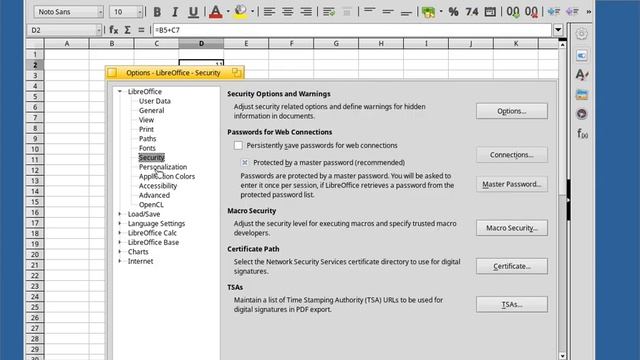Open the currency format dropdown arrow
Image resolution: width=640 pixels, height=360 pixels.
tap(441, 12)
